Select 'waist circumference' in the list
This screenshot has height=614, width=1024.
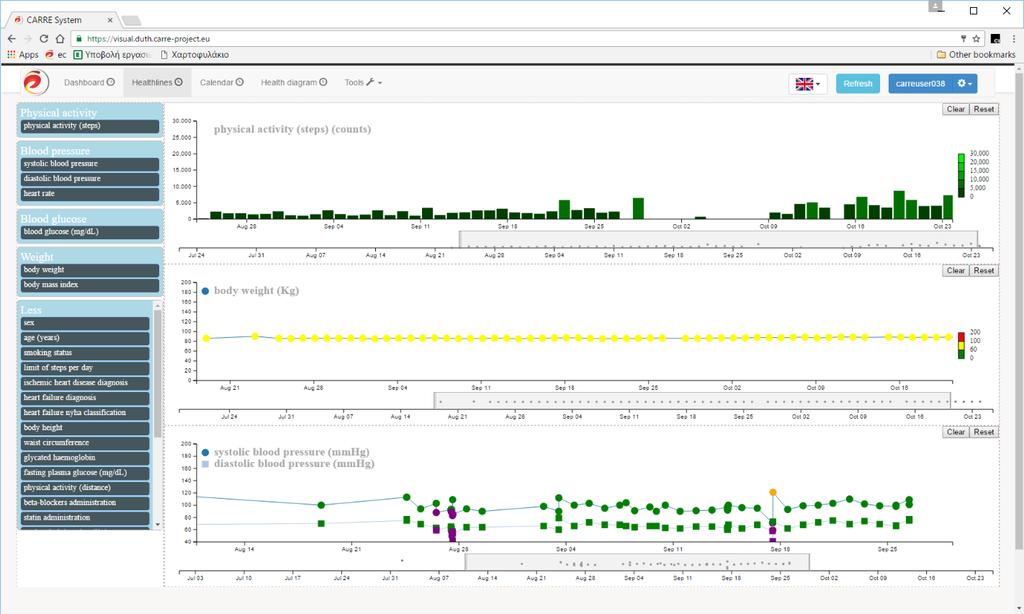click(85, 443)
